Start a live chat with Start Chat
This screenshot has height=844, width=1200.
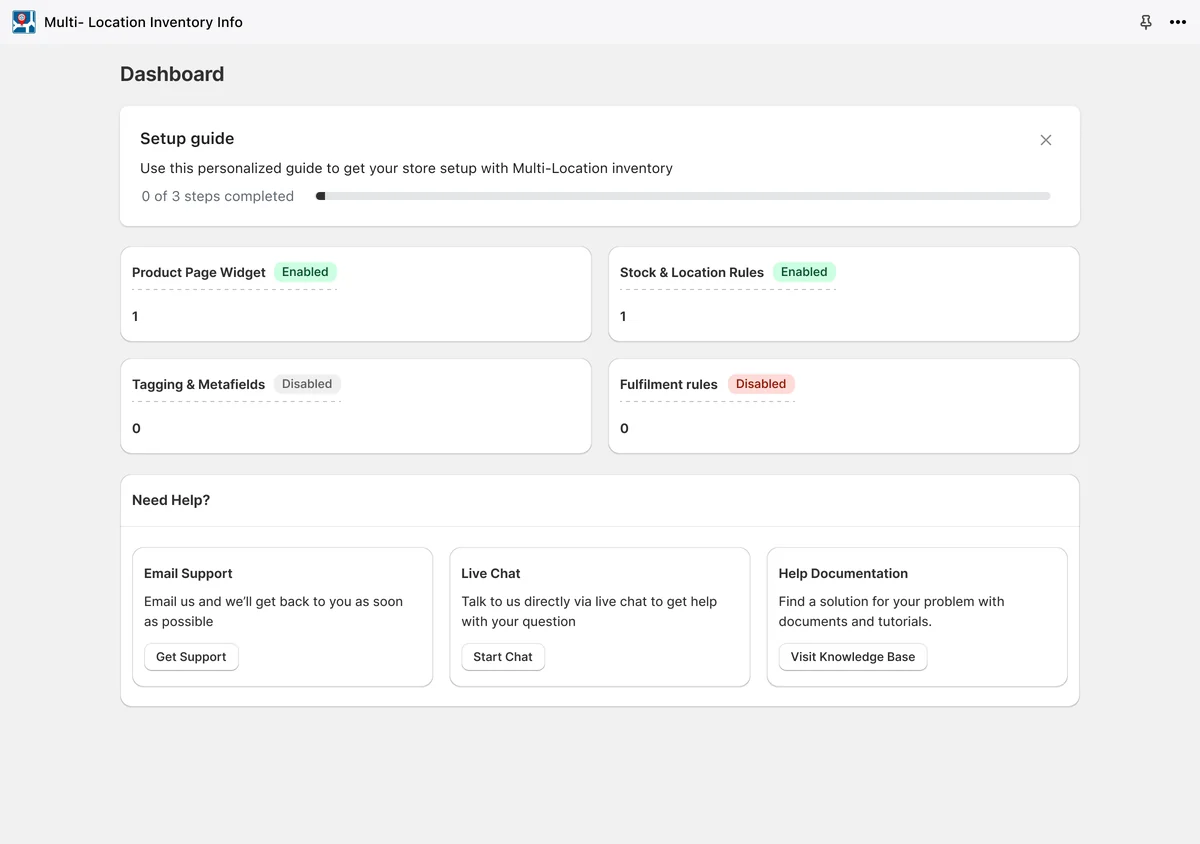pos(503,657)
